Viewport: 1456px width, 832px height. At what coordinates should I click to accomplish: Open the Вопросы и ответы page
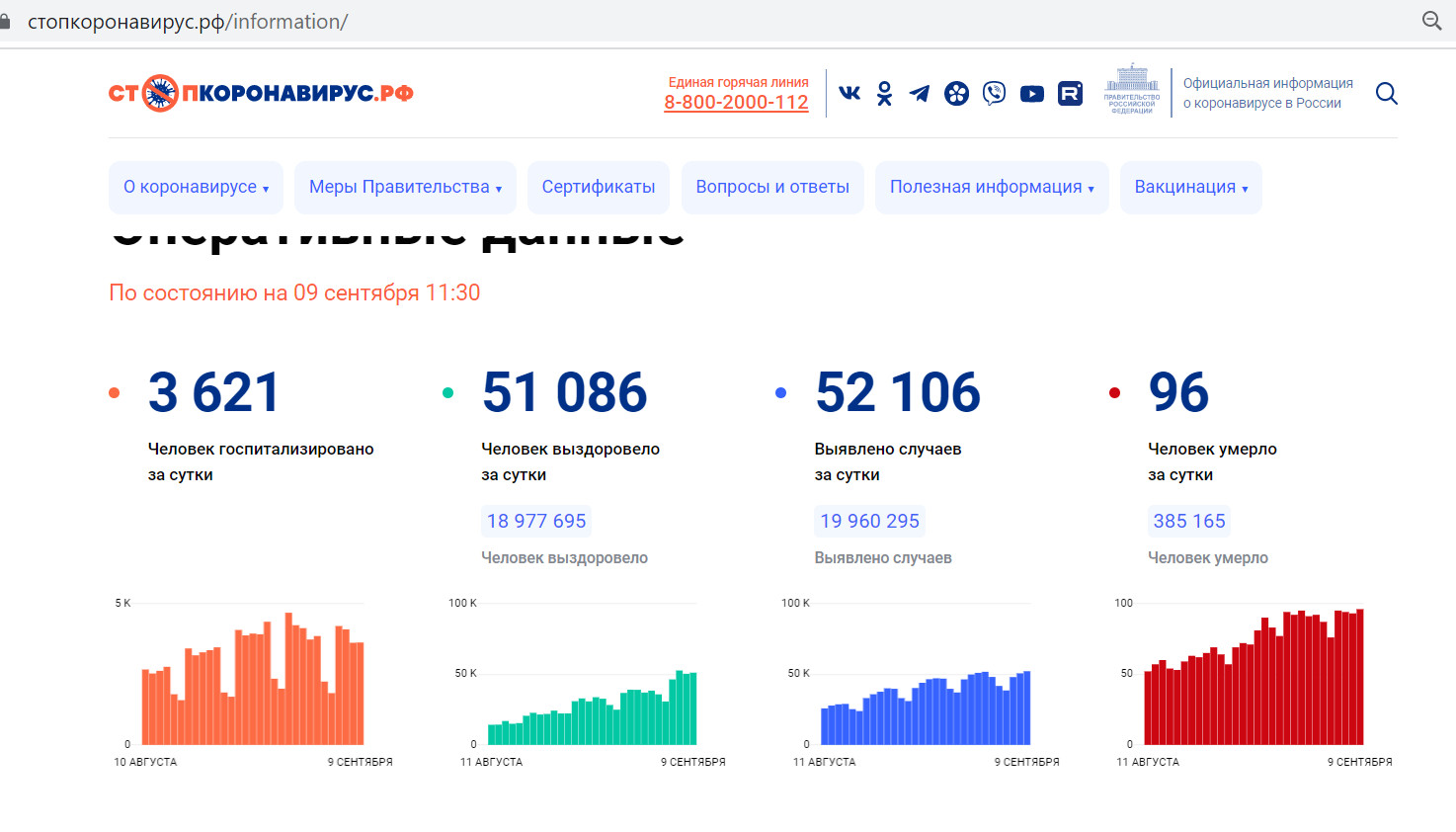click(771, 187)
